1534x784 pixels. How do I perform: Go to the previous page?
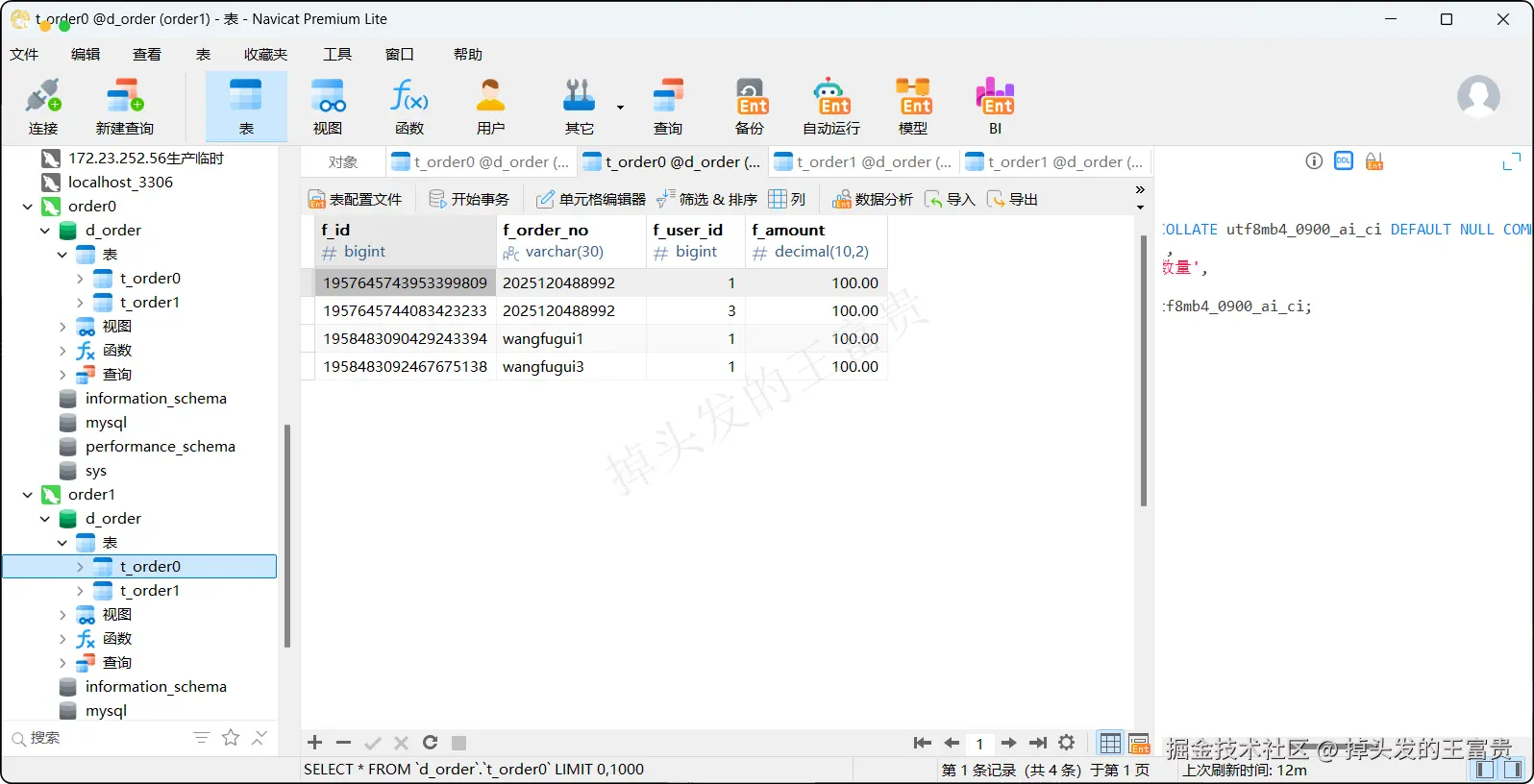click(x=952, y=743)
